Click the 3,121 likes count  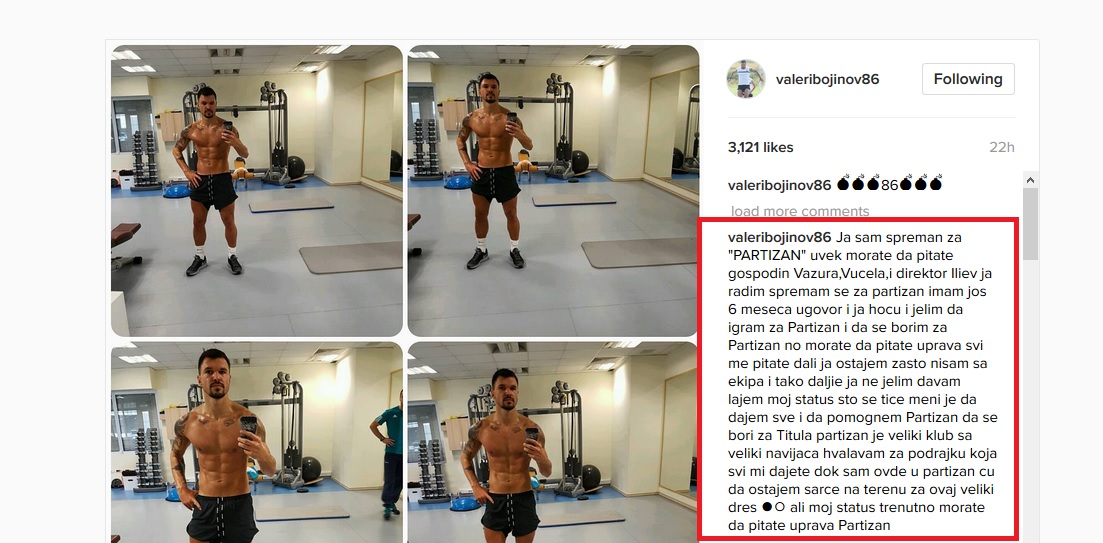click(x=760, y=148)
